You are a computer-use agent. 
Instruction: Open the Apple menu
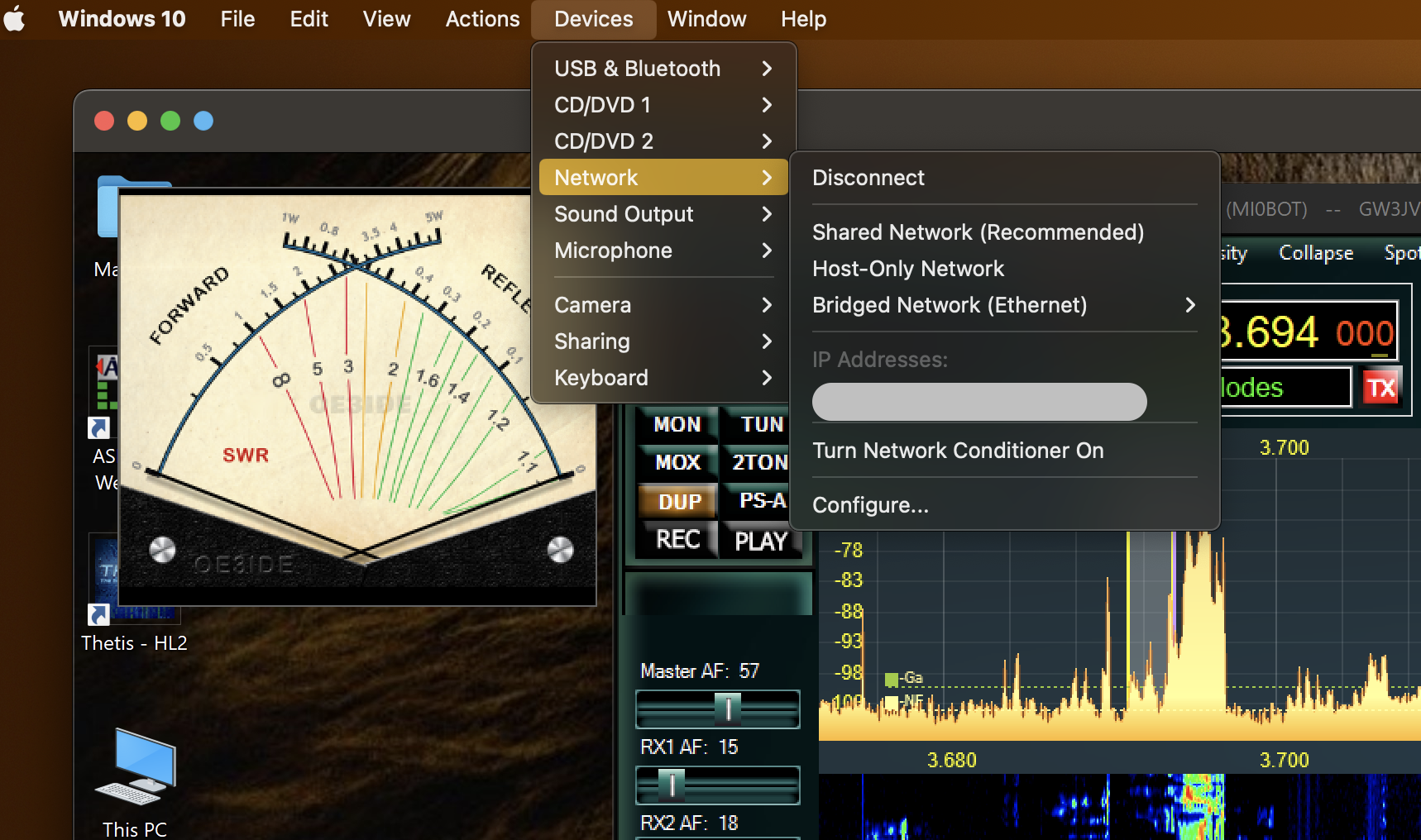[x=14, y=19]
